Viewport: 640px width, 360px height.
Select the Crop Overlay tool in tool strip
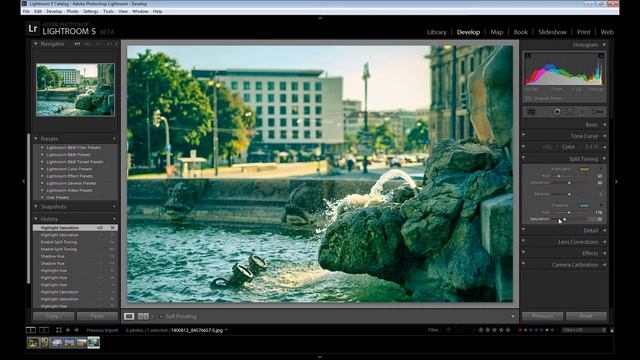pos(531,111)
